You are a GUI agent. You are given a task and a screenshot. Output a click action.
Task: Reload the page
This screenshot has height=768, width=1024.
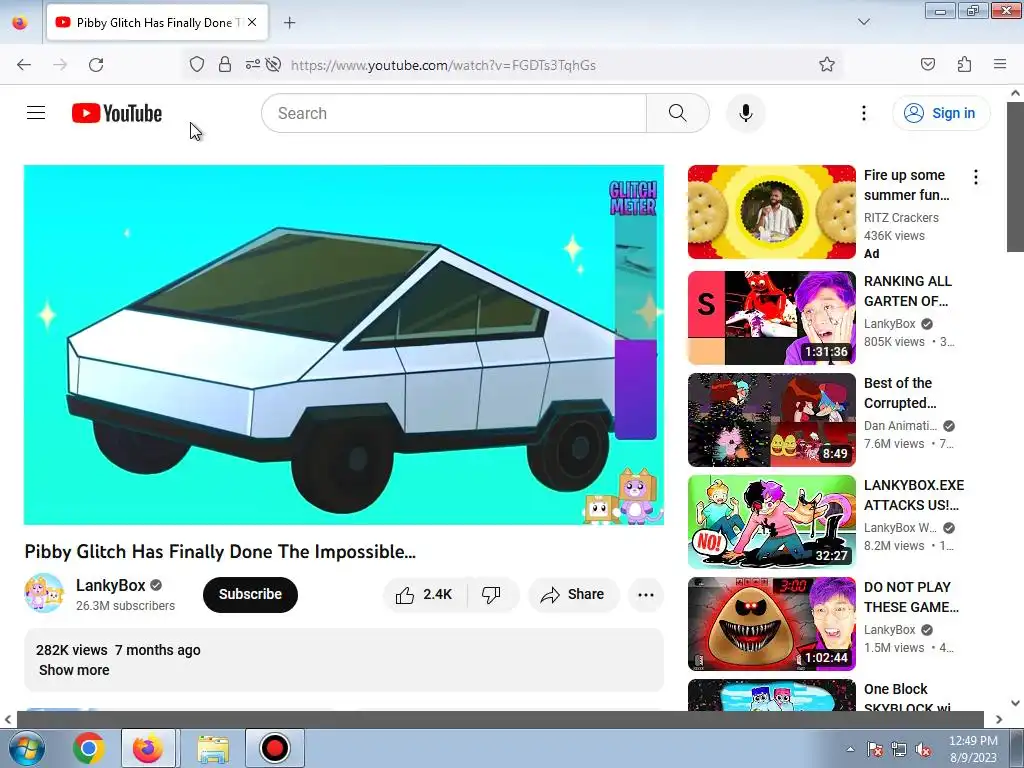96,65
